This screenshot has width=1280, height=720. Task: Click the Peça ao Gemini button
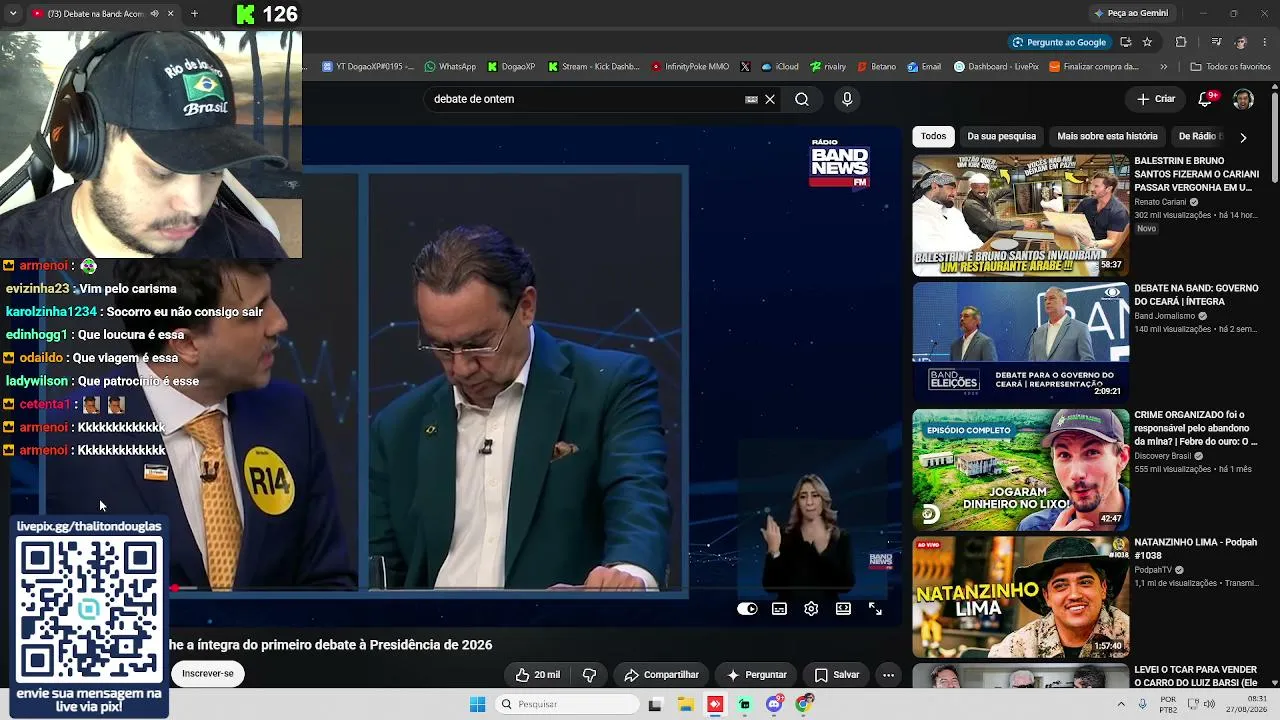click(1131, 13)
